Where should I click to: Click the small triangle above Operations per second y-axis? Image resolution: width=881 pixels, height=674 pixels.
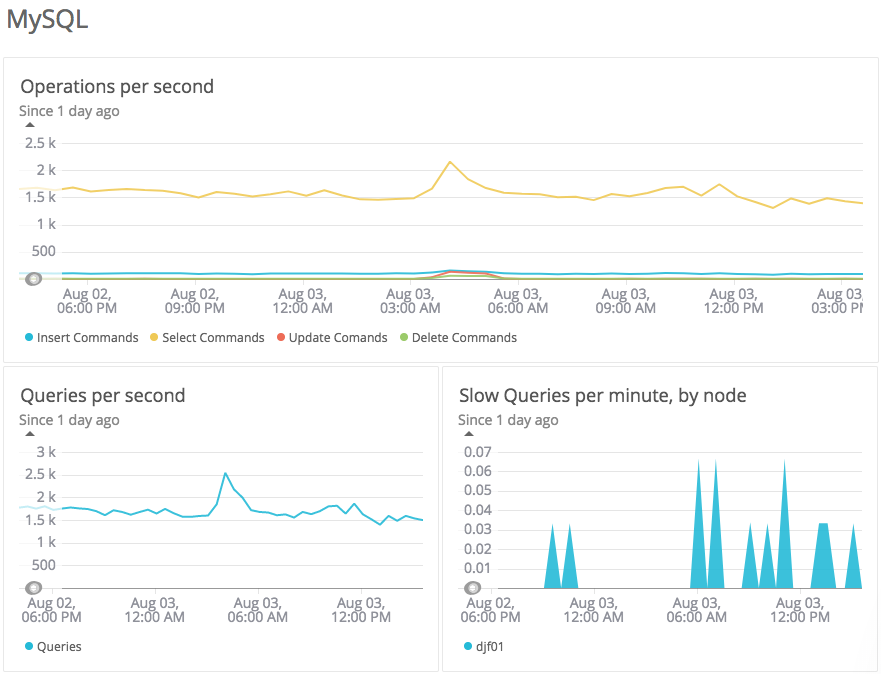click(x=30, y=125)
